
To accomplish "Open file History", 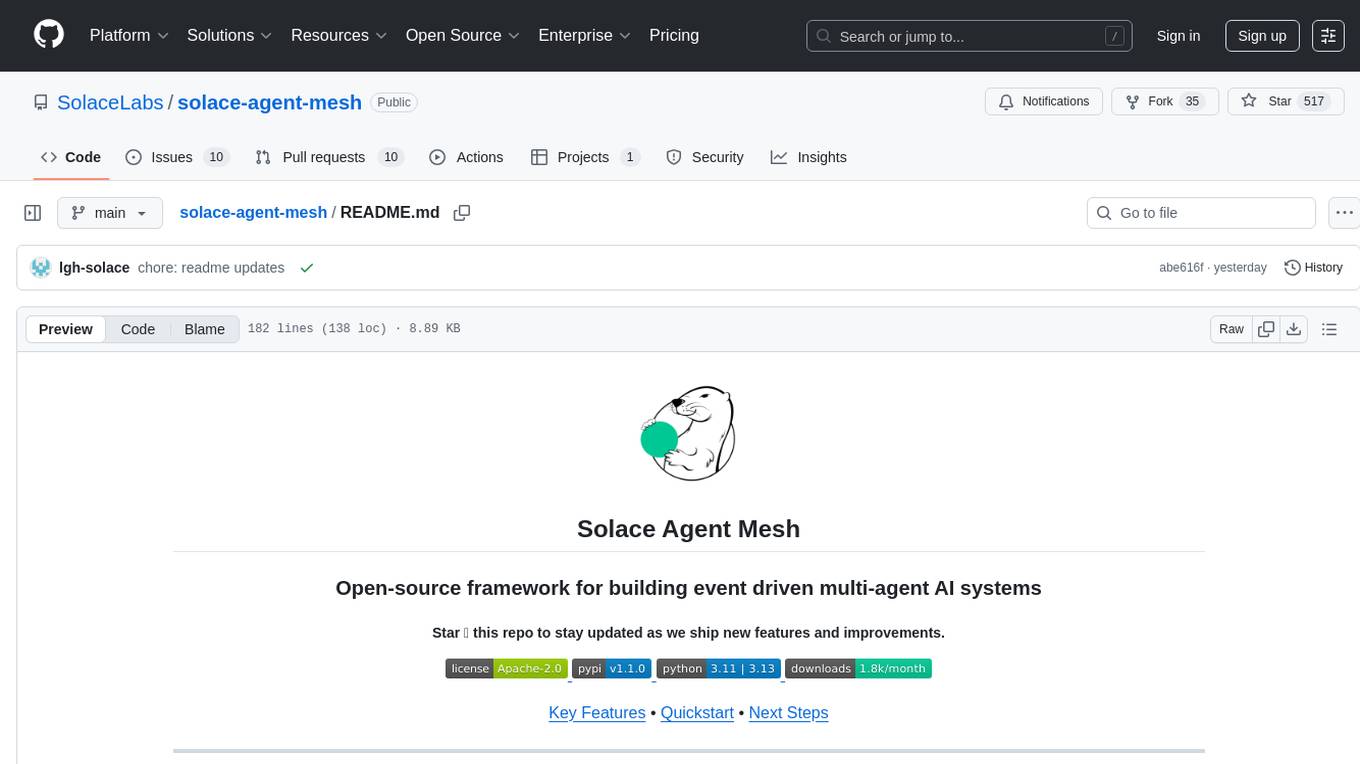I will (1313, 267).
